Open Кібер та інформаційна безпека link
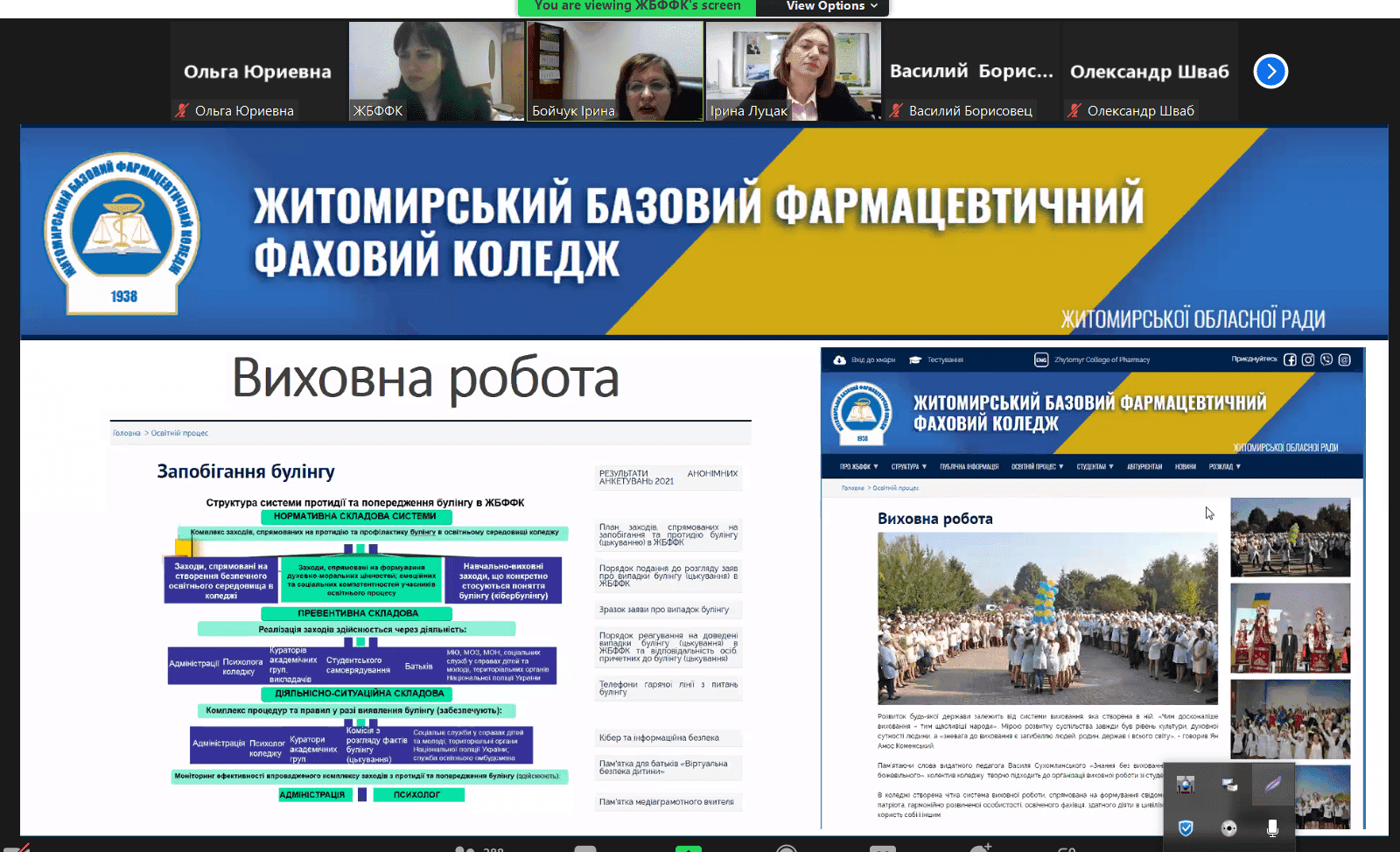 668,737
